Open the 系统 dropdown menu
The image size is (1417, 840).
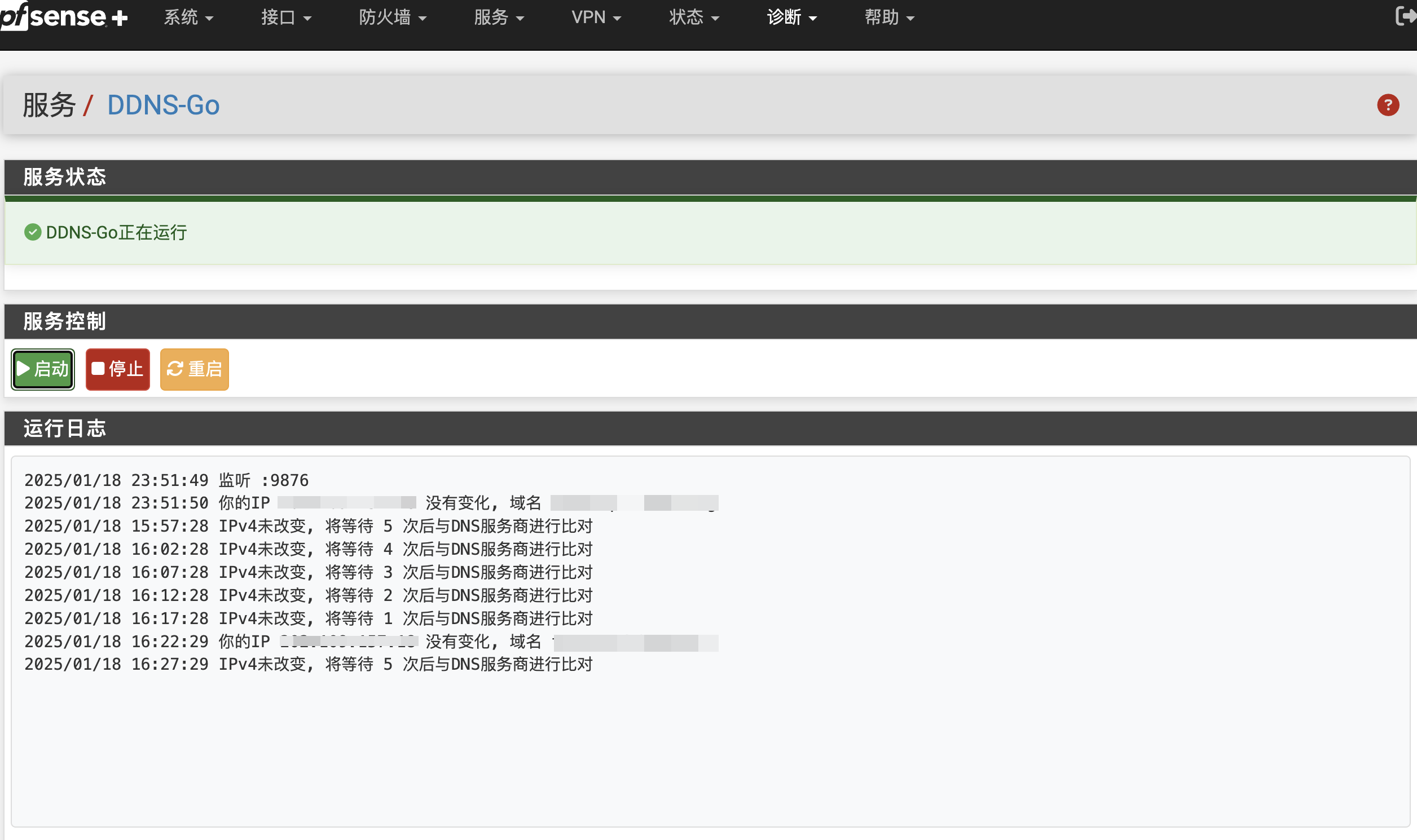click(x=188, y=17)
